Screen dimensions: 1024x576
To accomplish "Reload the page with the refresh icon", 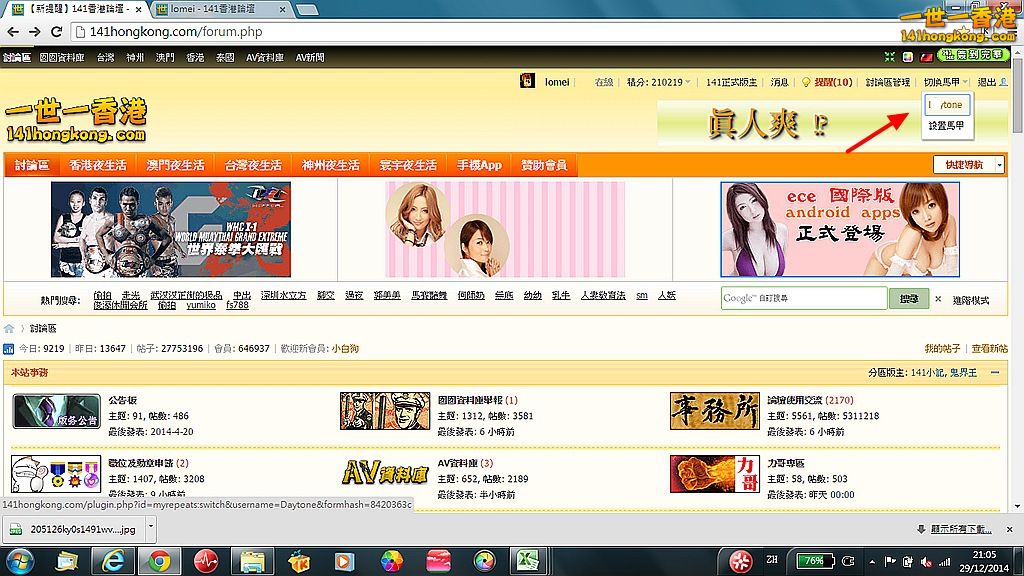I will (x=57, y=31).
